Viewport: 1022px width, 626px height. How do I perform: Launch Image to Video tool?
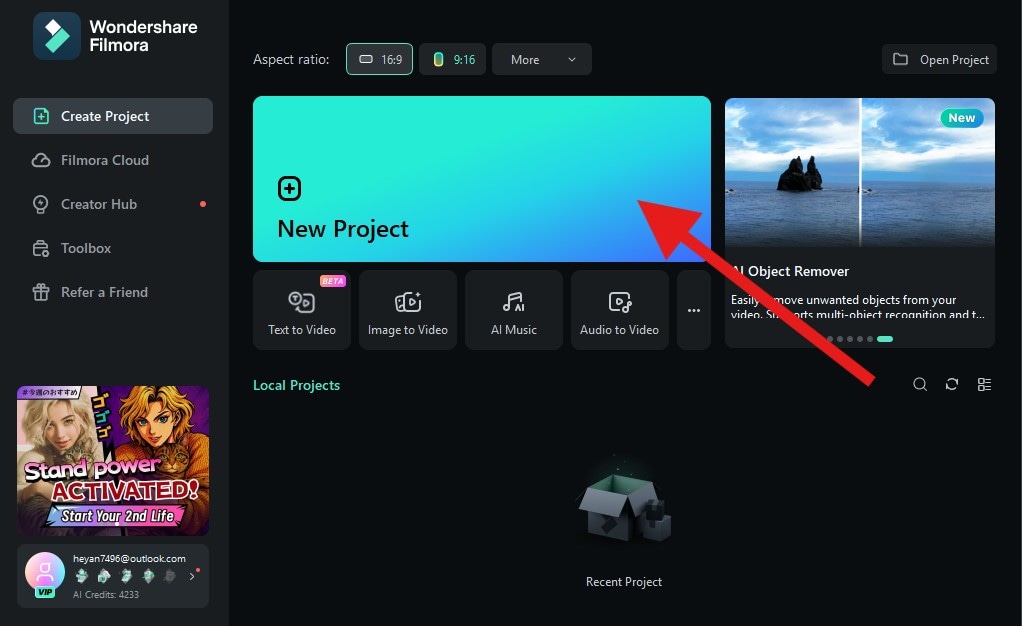point(408,310)
